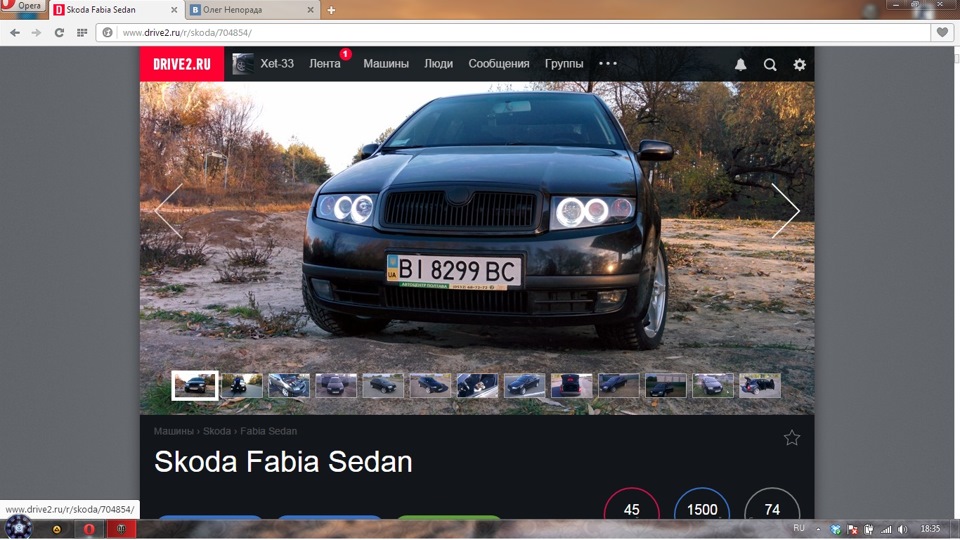Screen dimensions: 960x540
Task: Click the red game icon in taskbar
Action: point(121,529)
